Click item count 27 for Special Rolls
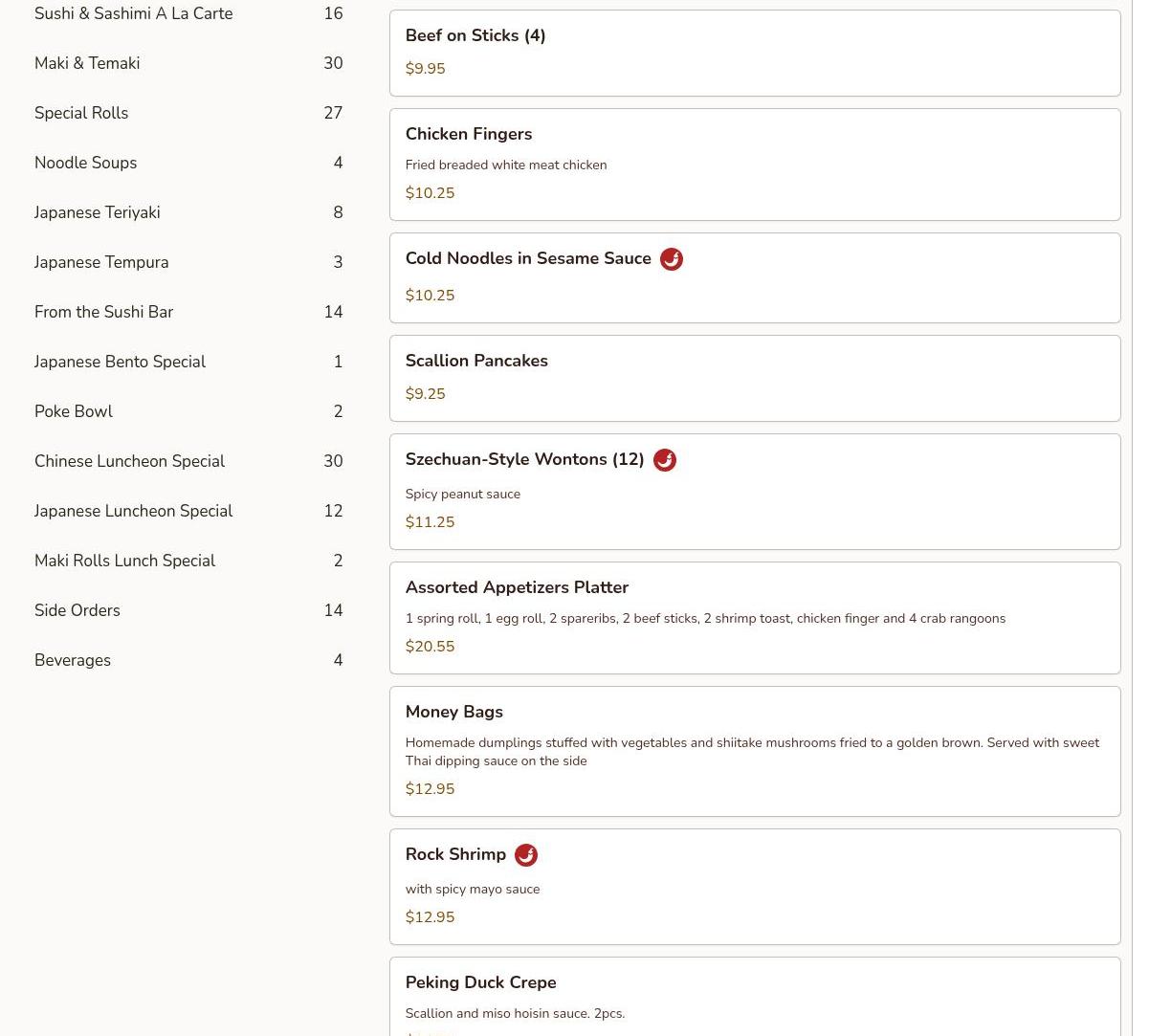The width and height of the screenshot is (1171, 1036). pyautogui.click(x=333, y=113)
